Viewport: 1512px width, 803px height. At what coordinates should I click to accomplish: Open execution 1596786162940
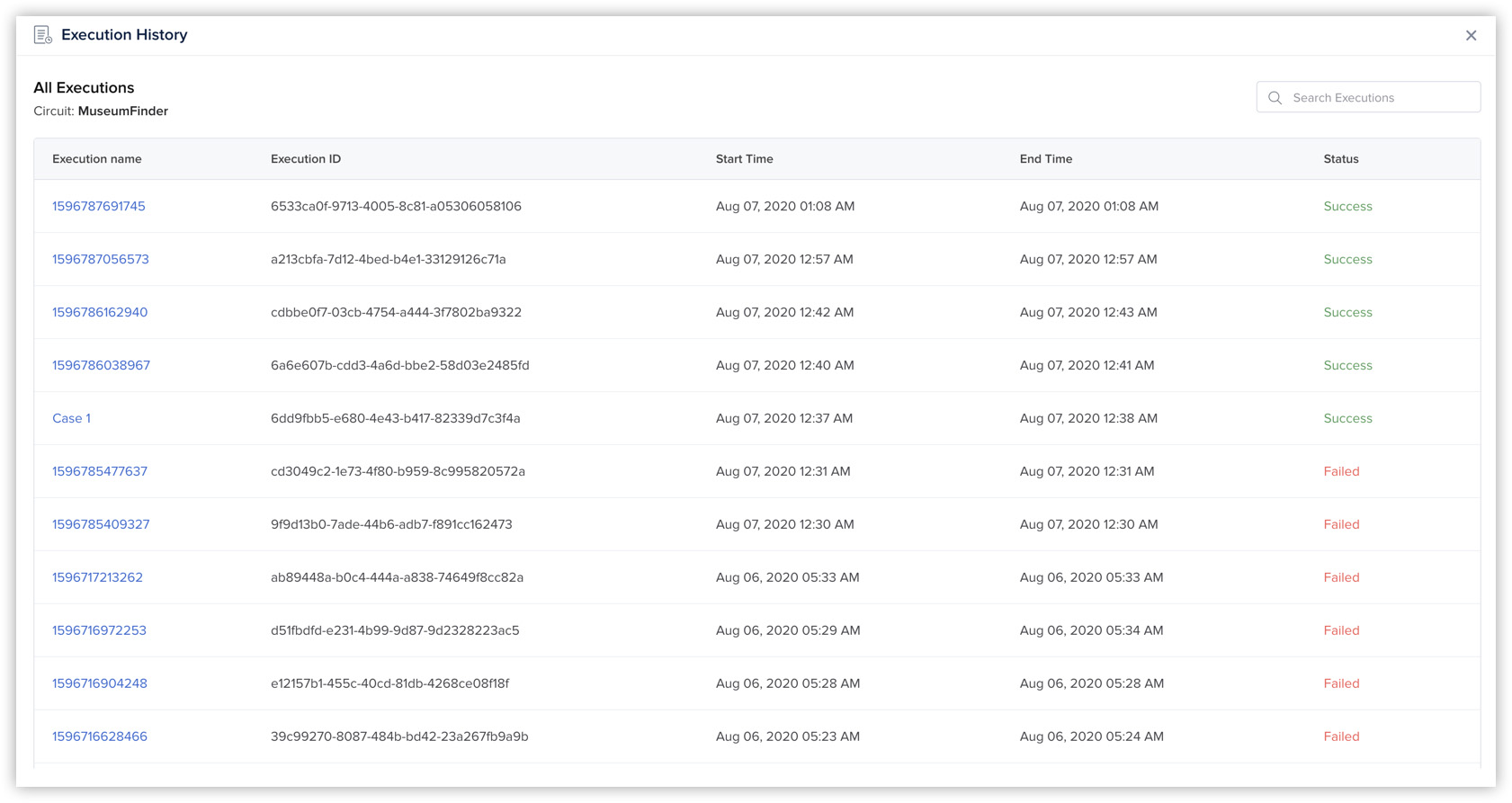(99, 312)
